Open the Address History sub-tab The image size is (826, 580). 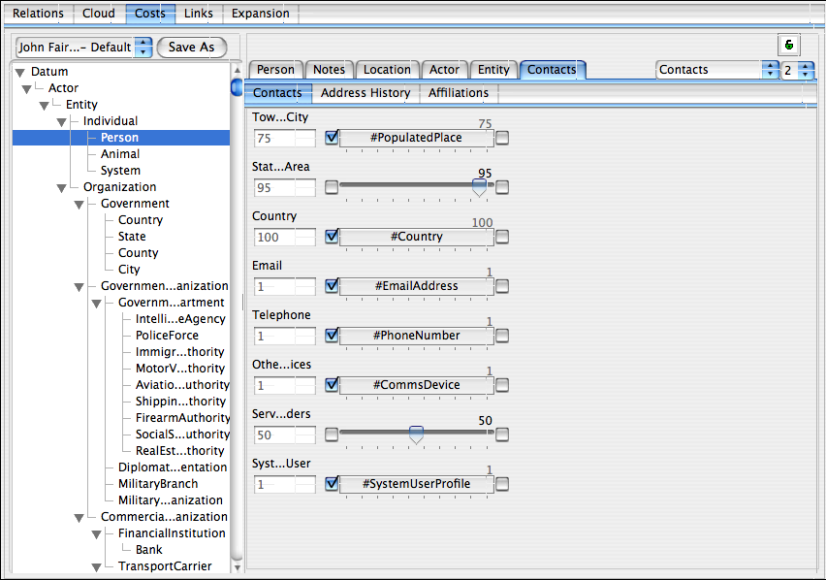tap(366, 93)
